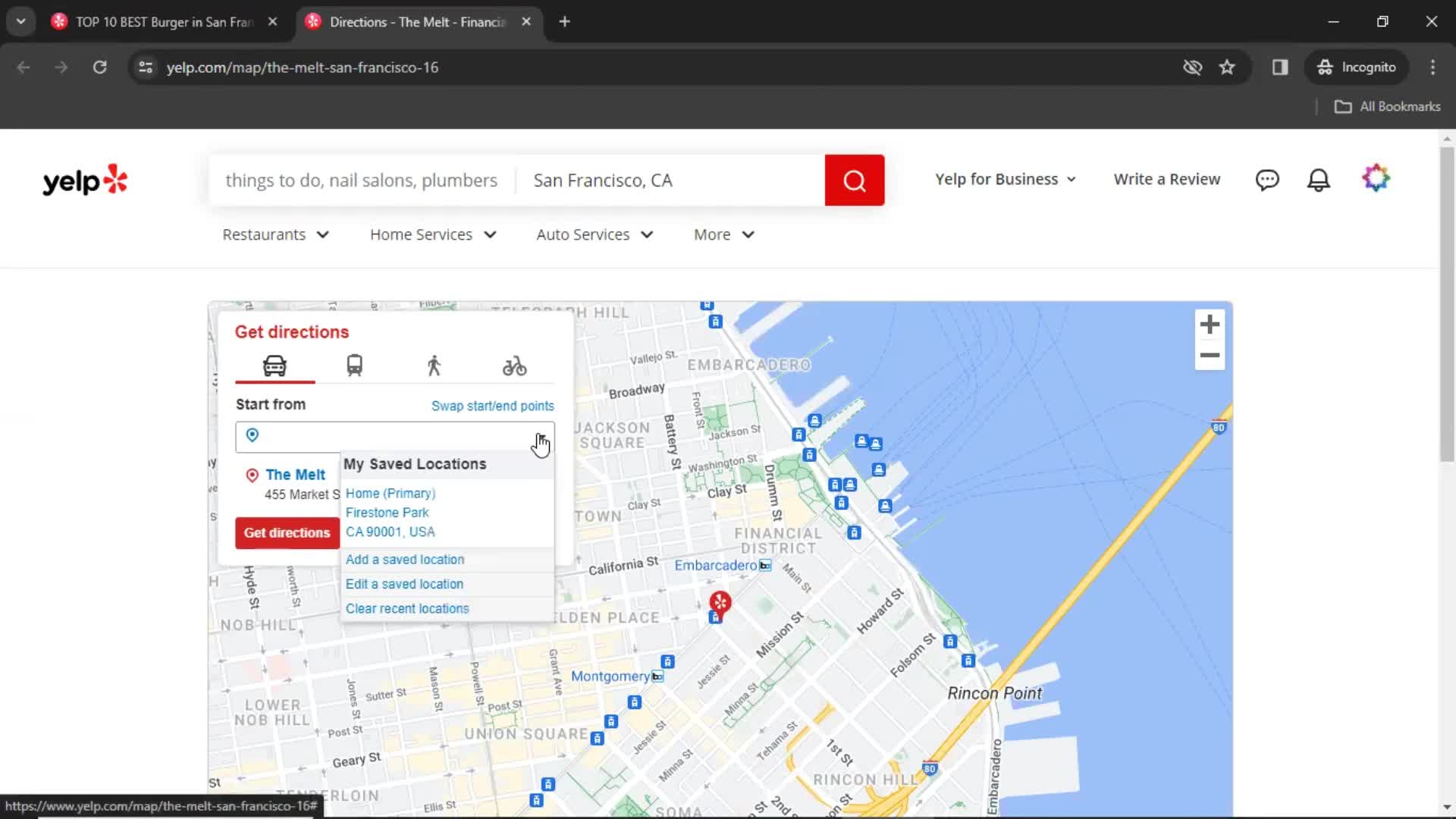Close the TOP 10 BEST Burger tab
This screenshot has height=819, width=1456.
[x=272, y=21]
